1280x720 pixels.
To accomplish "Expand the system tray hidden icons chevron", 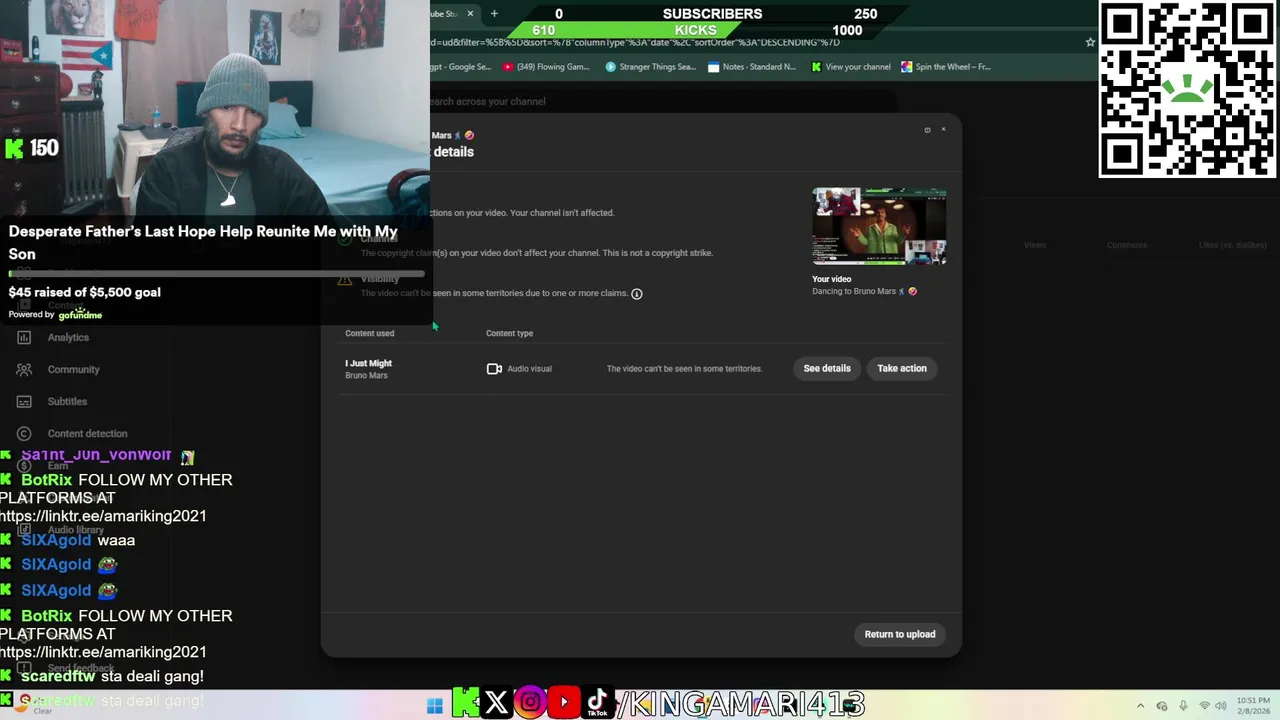I will click(1140, 706).
